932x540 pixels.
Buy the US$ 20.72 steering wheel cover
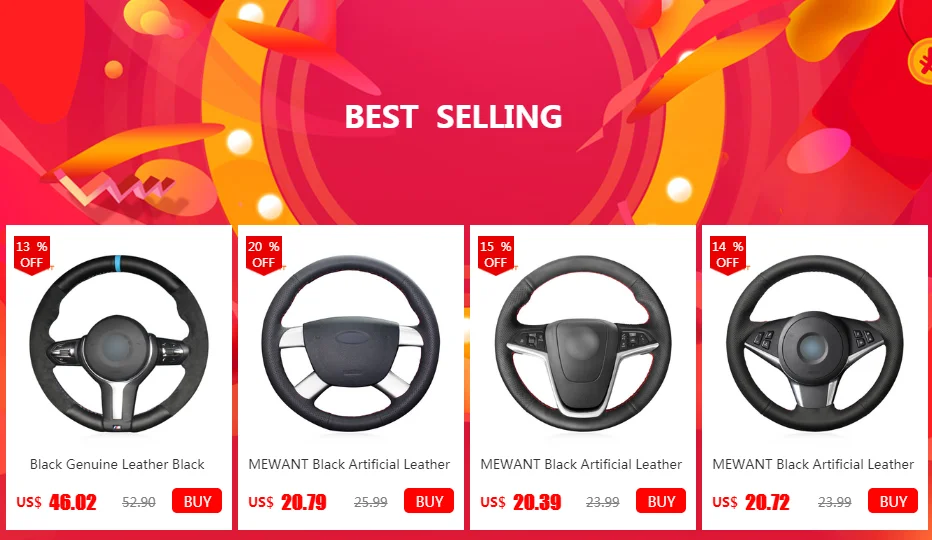coord(893,501)
